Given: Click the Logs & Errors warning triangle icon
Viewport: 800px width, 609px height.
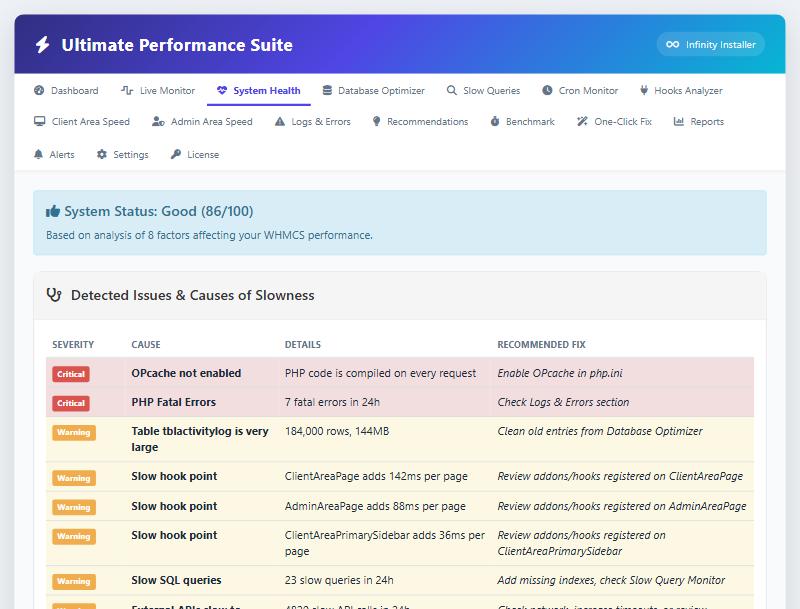Looking at the screenshot, I should click(x=280, y=121).
